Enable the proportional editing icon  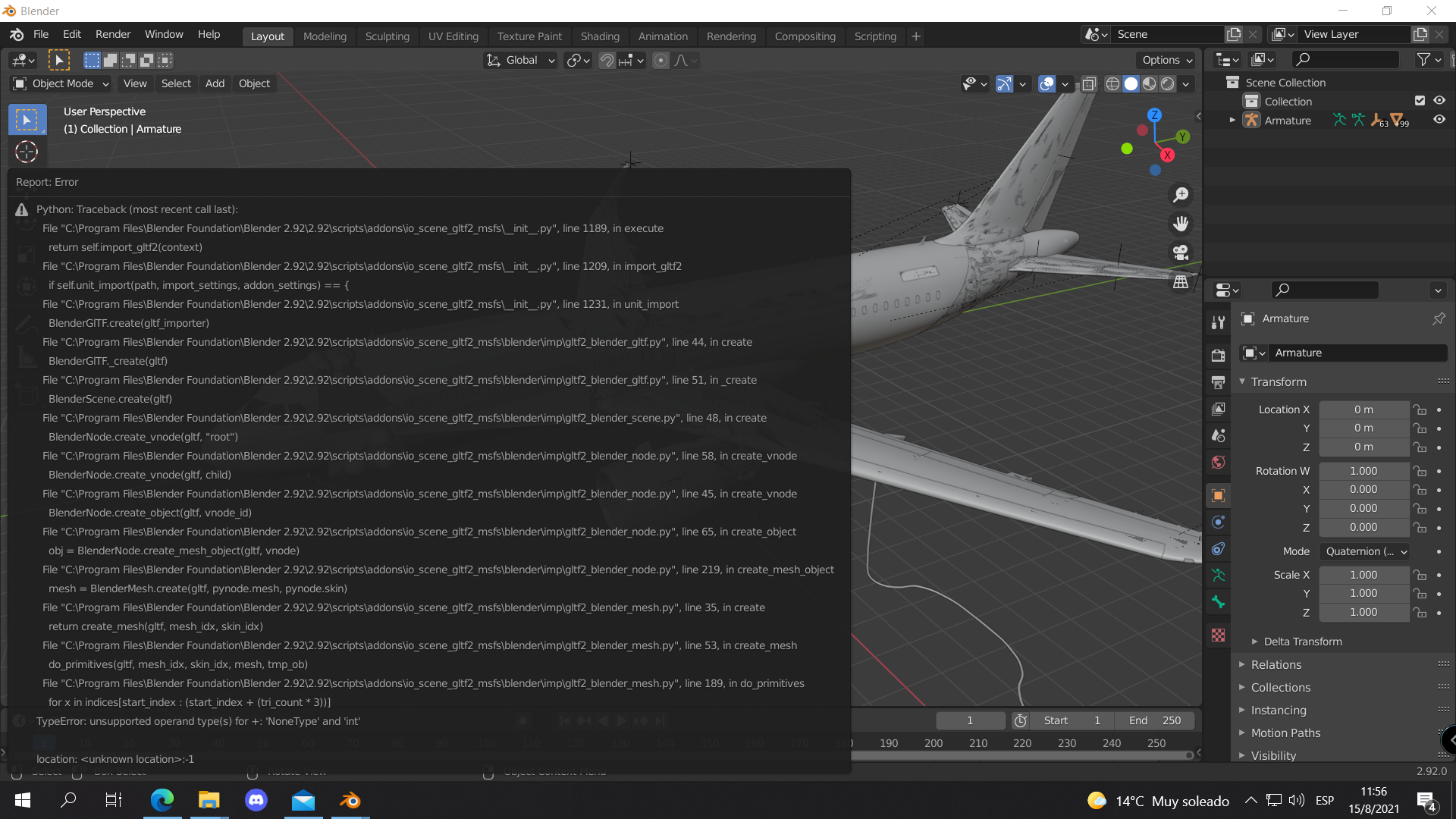click(x=662, y=60)
